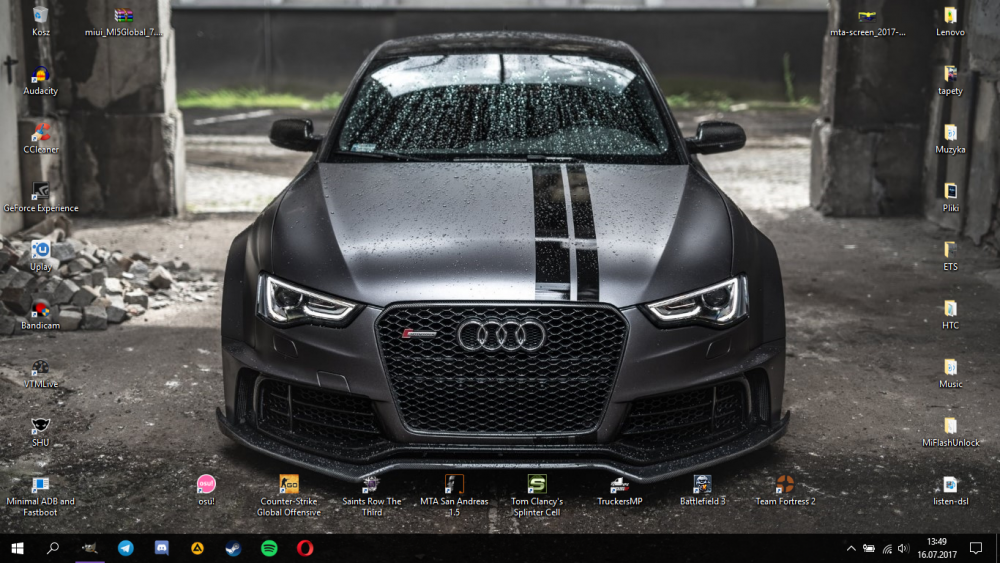The image size is (1000, 563).
Task: Open the Windows Start menu
Action: [17, 548]
